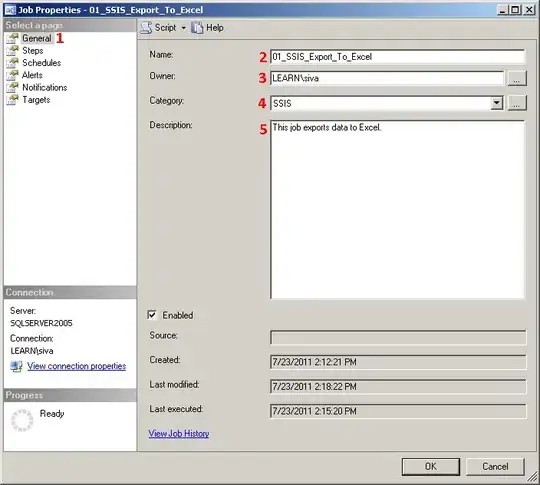Screen dimensions: 540x485
Task: Open category browse ellipsis button
Action: (x=517, y=103)
